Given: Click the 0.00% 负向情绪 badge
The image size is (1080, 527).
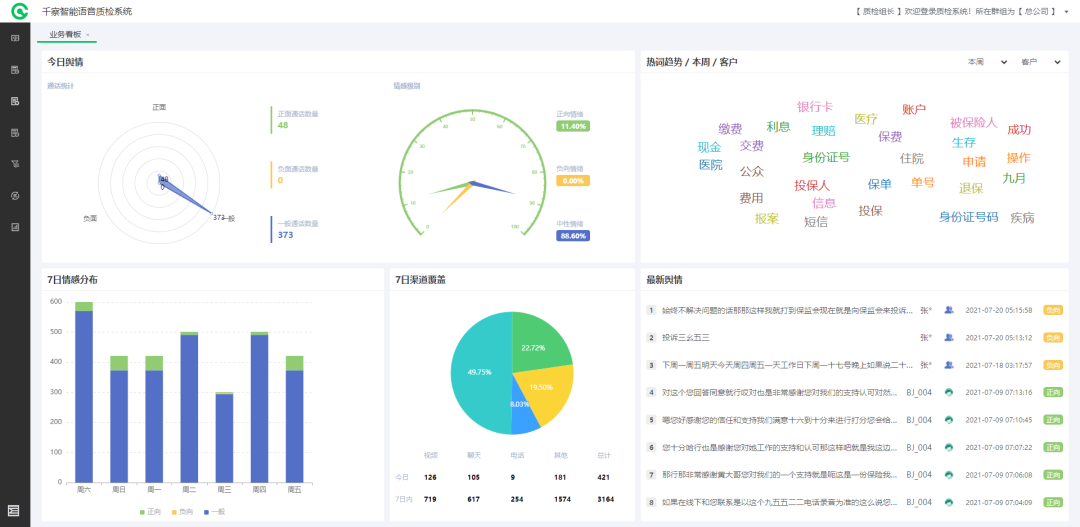Looking at the screenshot, I should [x=573, y=181].
